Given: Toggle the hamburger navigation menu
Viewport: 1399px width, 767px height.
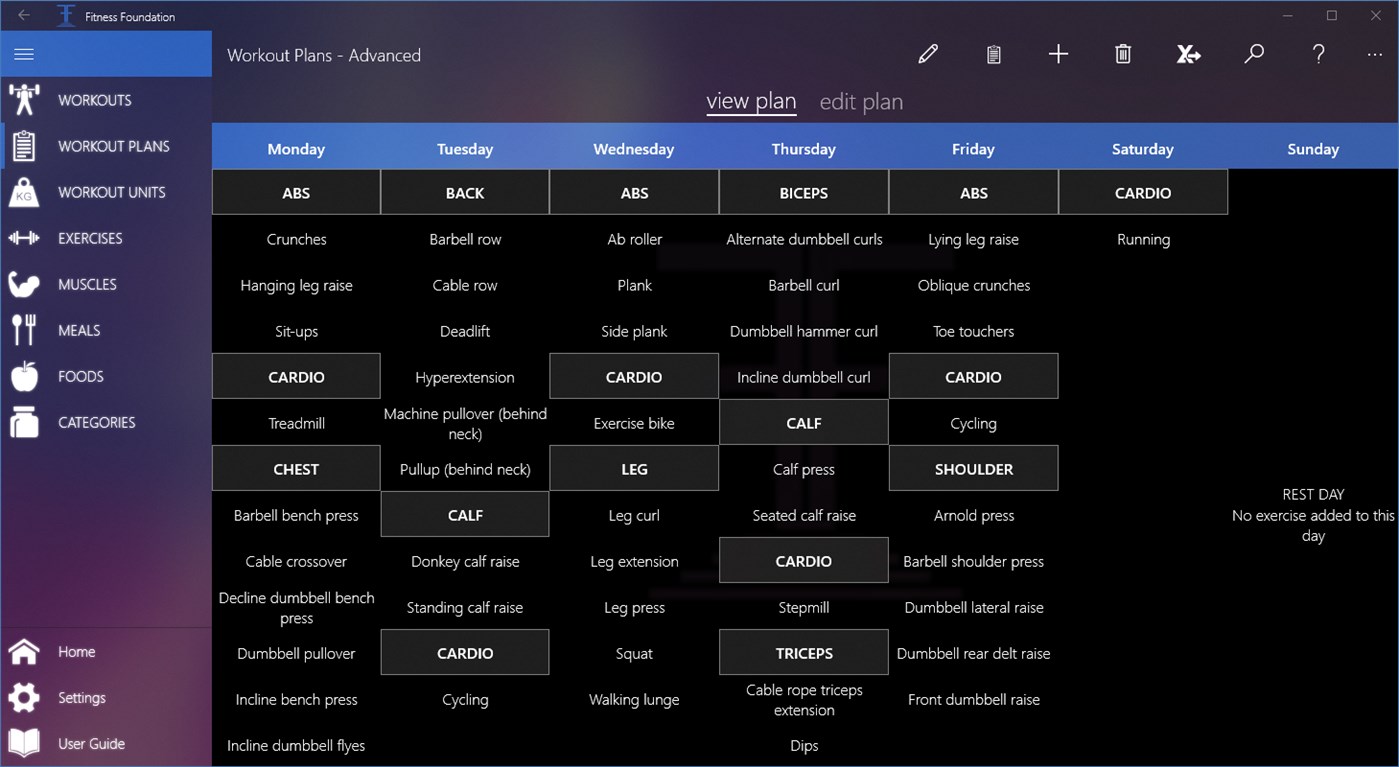Looking at the screenshot, I should (x=24, y=54).
